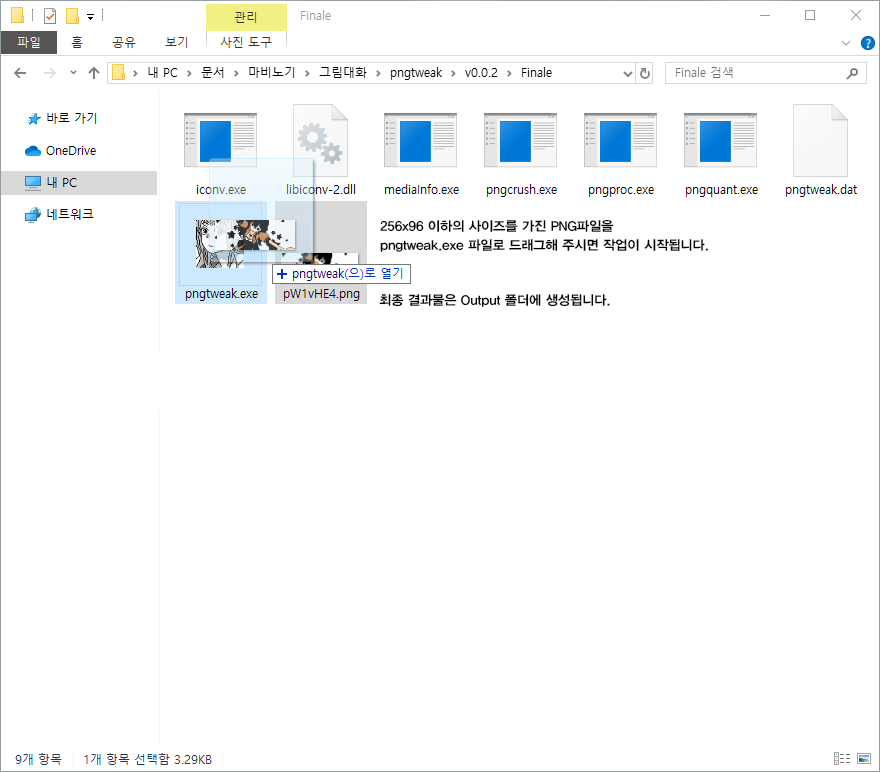Select the pngproc.exe file icon
The image size is (880, 772).
coord(620,140)
